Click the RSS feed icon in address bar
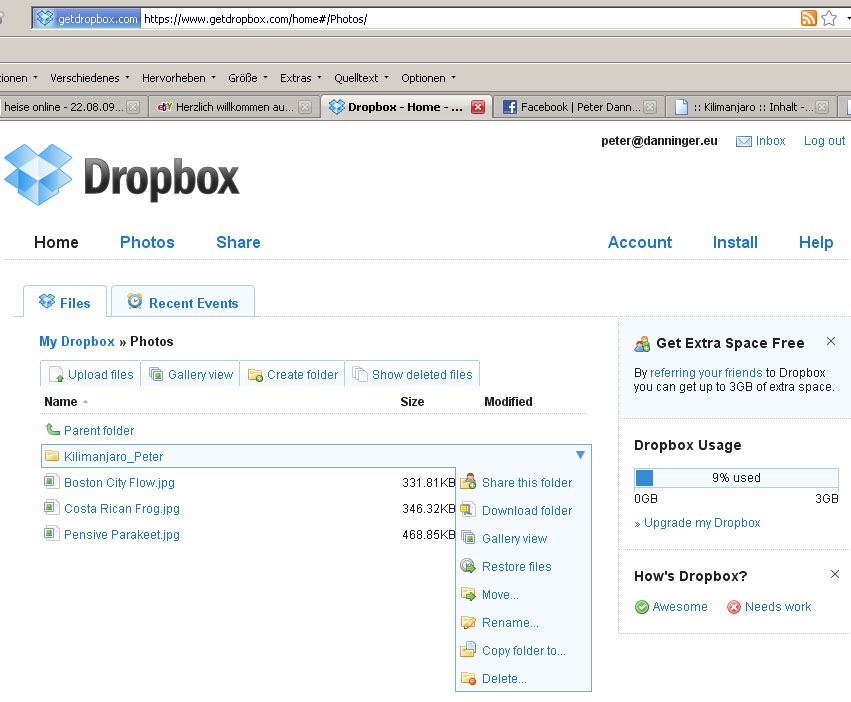851x702 pixels. pos(809,18)
